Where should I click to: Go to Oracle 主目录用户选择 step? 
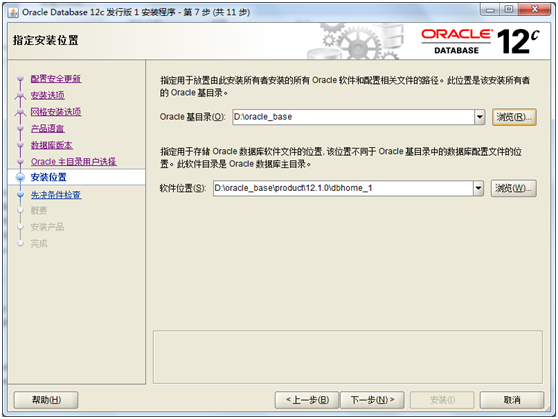click(73, 162)
